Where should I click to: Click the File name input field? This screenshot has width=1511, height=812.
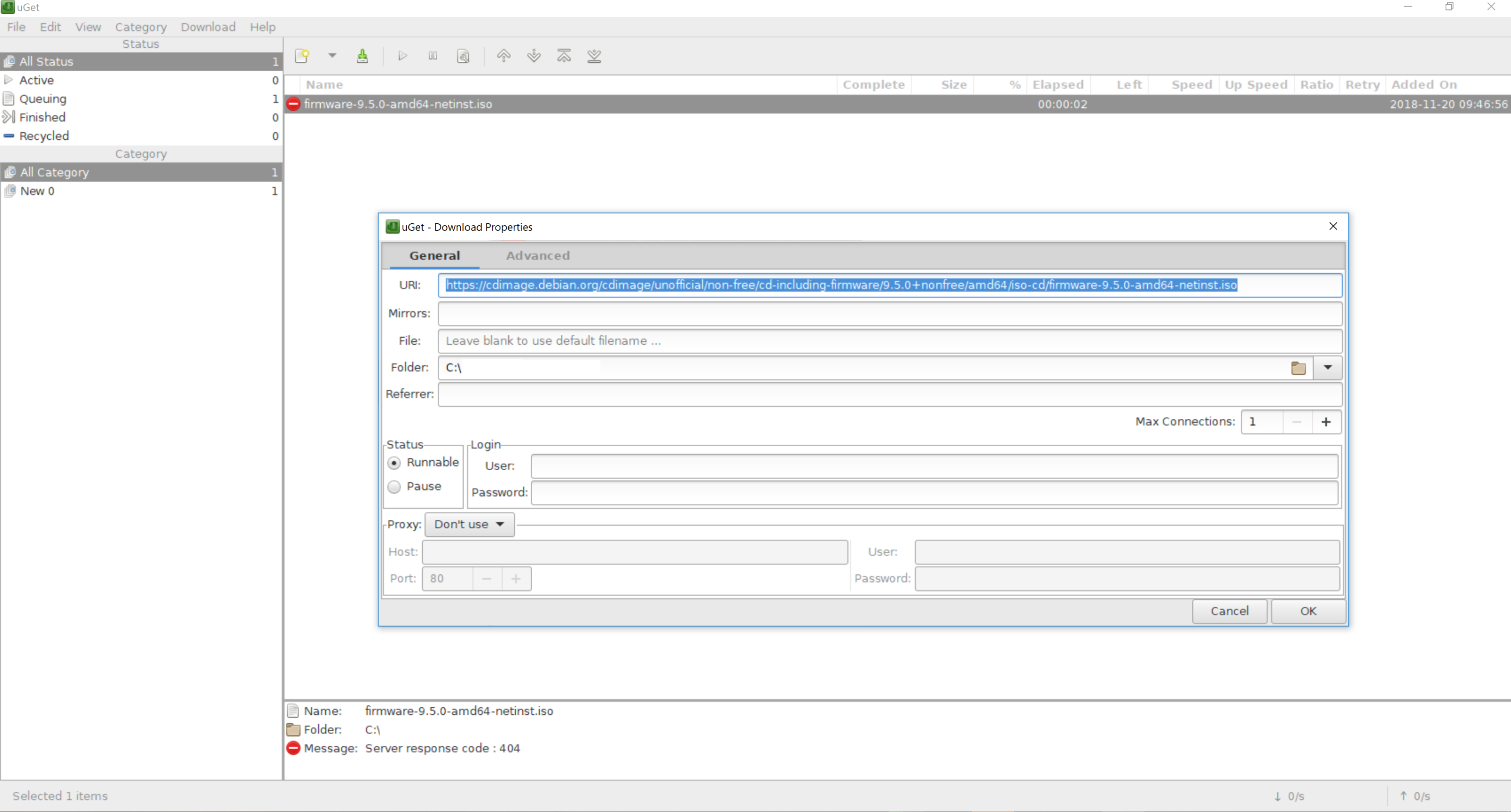[890, 341]
